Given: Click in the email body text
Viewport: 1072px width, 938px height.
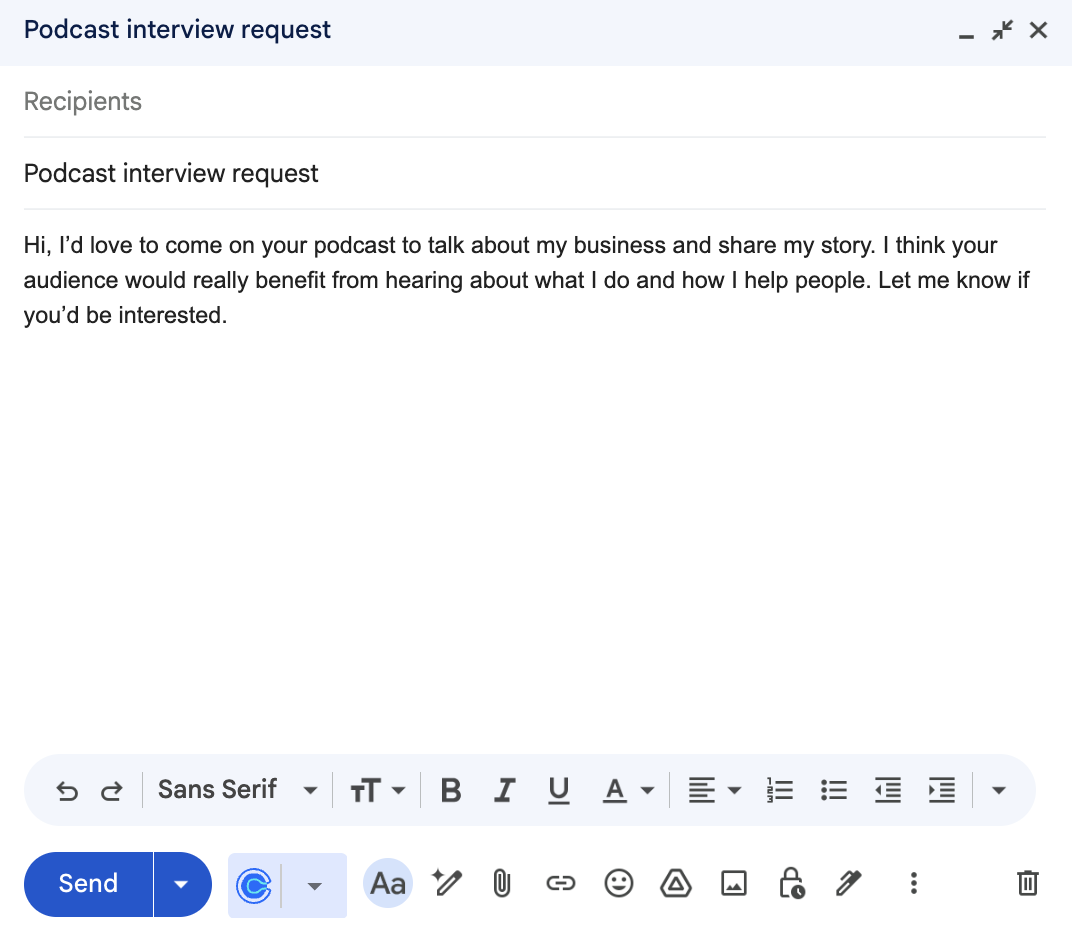Looking at the screenshot, I should pyautogui.click(x=526, y=280).
